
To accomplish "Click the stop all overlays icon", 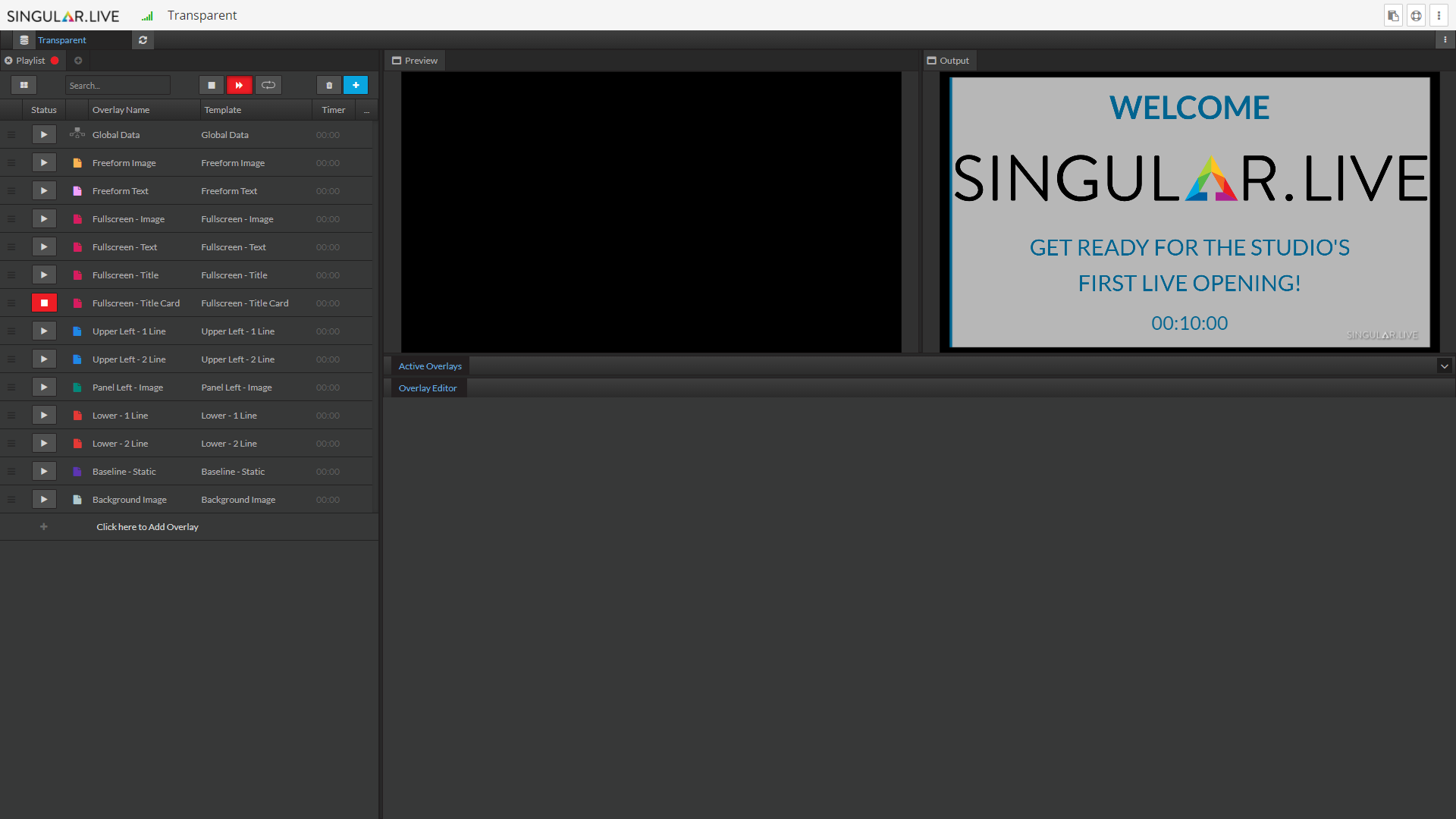I will tap(212, 85).
